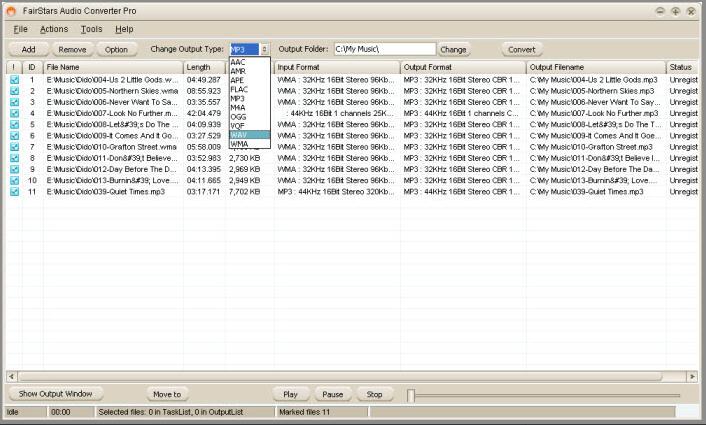The image size is (706, 425).
Task: Click the Output Folder path field
Action: coord(385,49)
